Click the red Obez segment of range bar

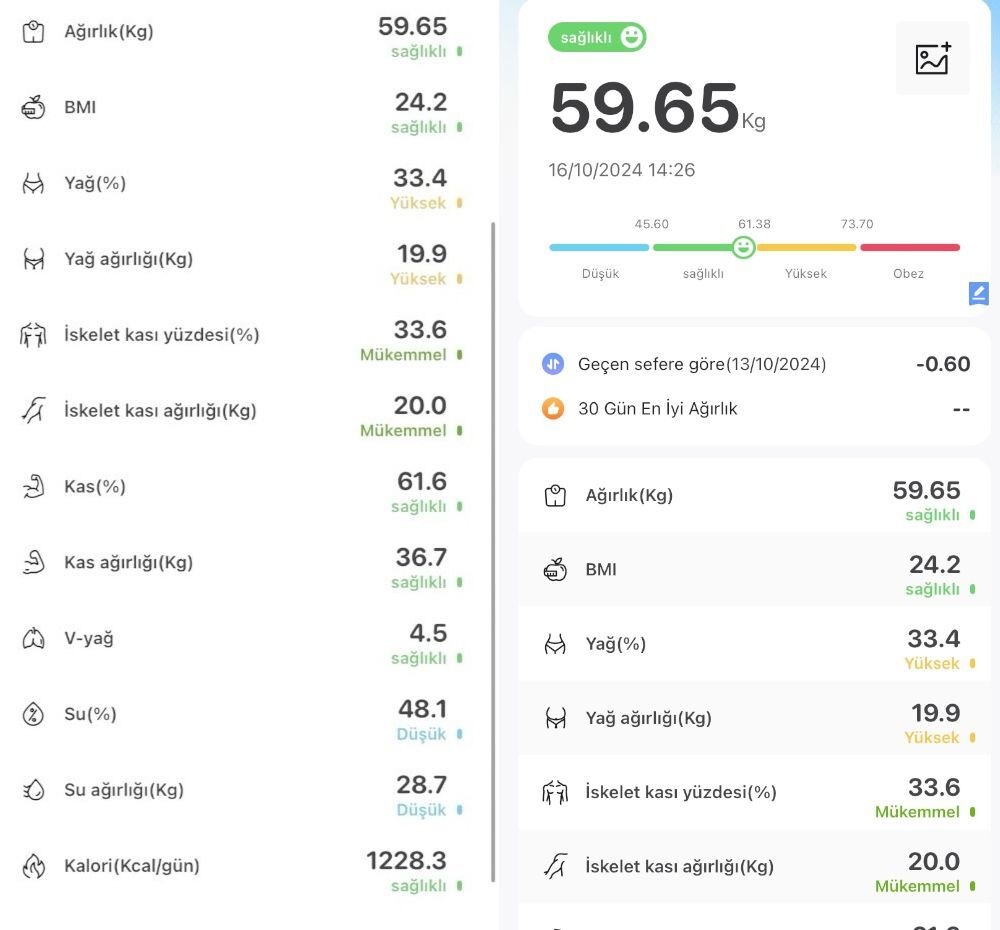click(909, 247)
